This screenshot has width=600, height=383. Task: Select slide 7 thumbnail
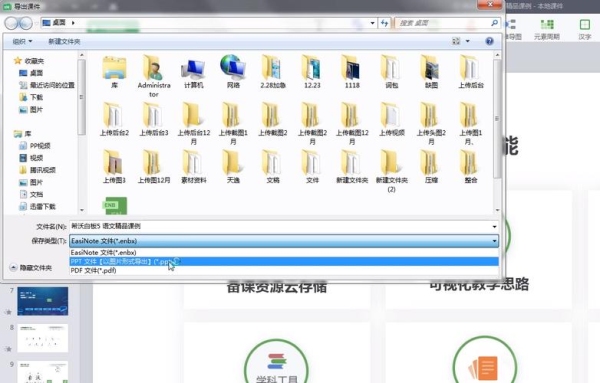coord(42,301)
